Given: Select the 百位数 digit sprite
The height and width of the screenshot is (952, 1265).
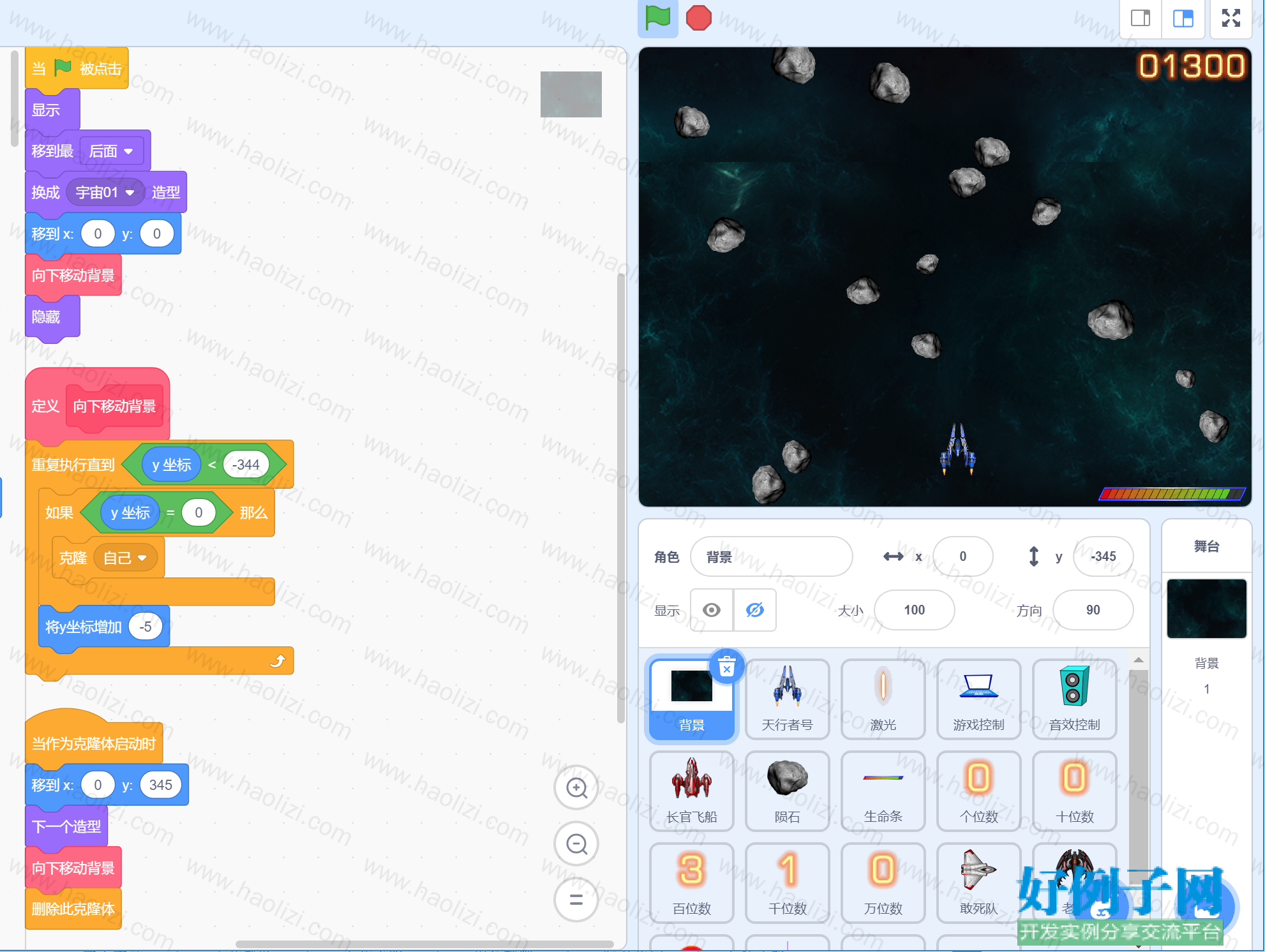Looking at the screenshot, I should [691, 883].
